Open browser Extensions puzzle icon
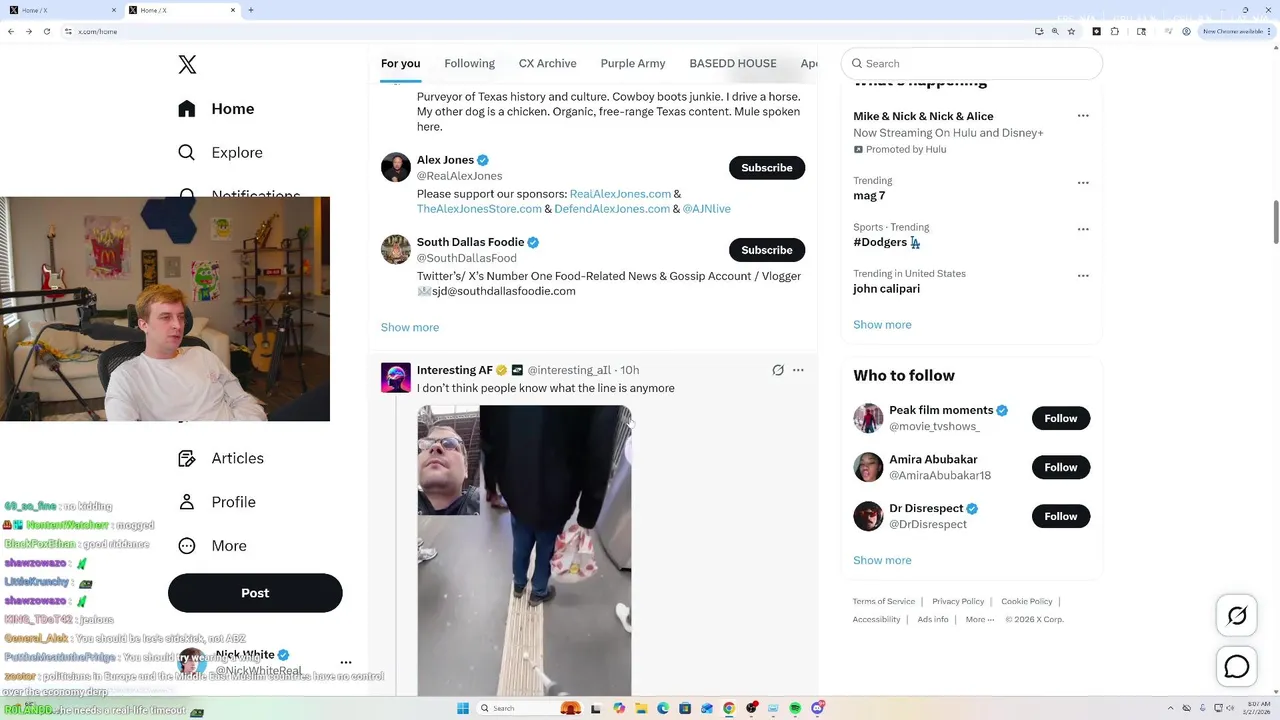The width and height of the screenshot is (1280, 720). tap(1115, 31)
